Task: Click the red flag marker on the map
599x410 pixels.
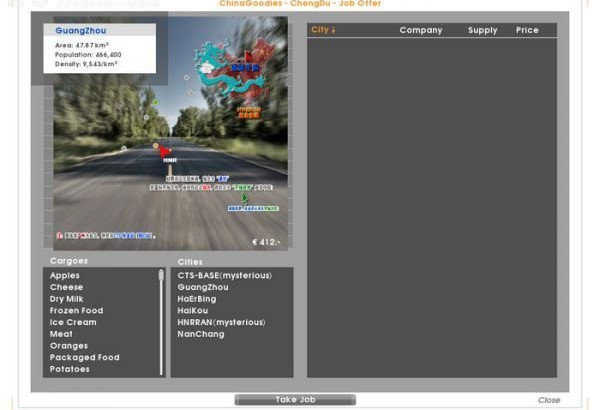Action: tap(165, 152)
